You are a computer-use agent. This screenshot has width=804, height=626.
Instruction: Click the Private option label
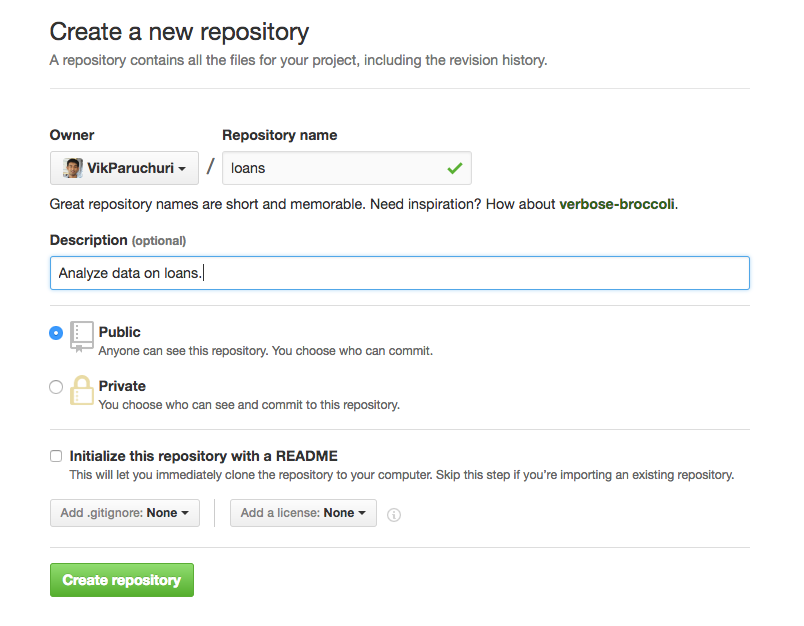[x=122, y=386]
